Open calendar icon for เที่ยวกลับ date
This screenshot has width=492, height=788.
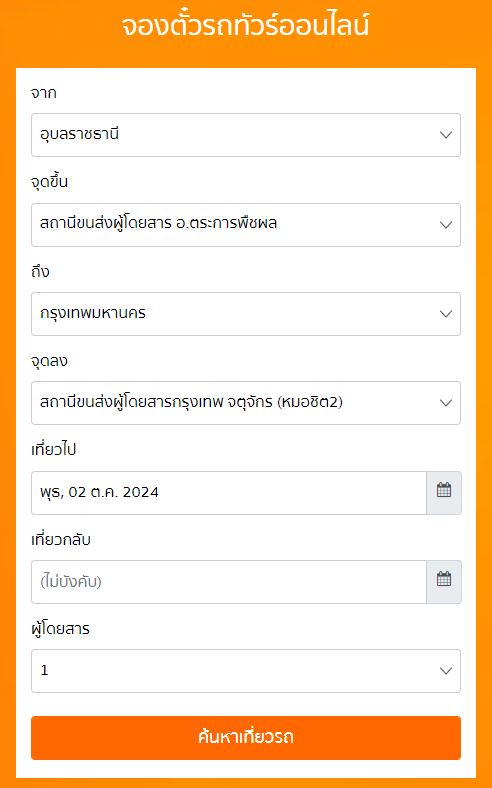pyautogui.click(x=444, y=581)
